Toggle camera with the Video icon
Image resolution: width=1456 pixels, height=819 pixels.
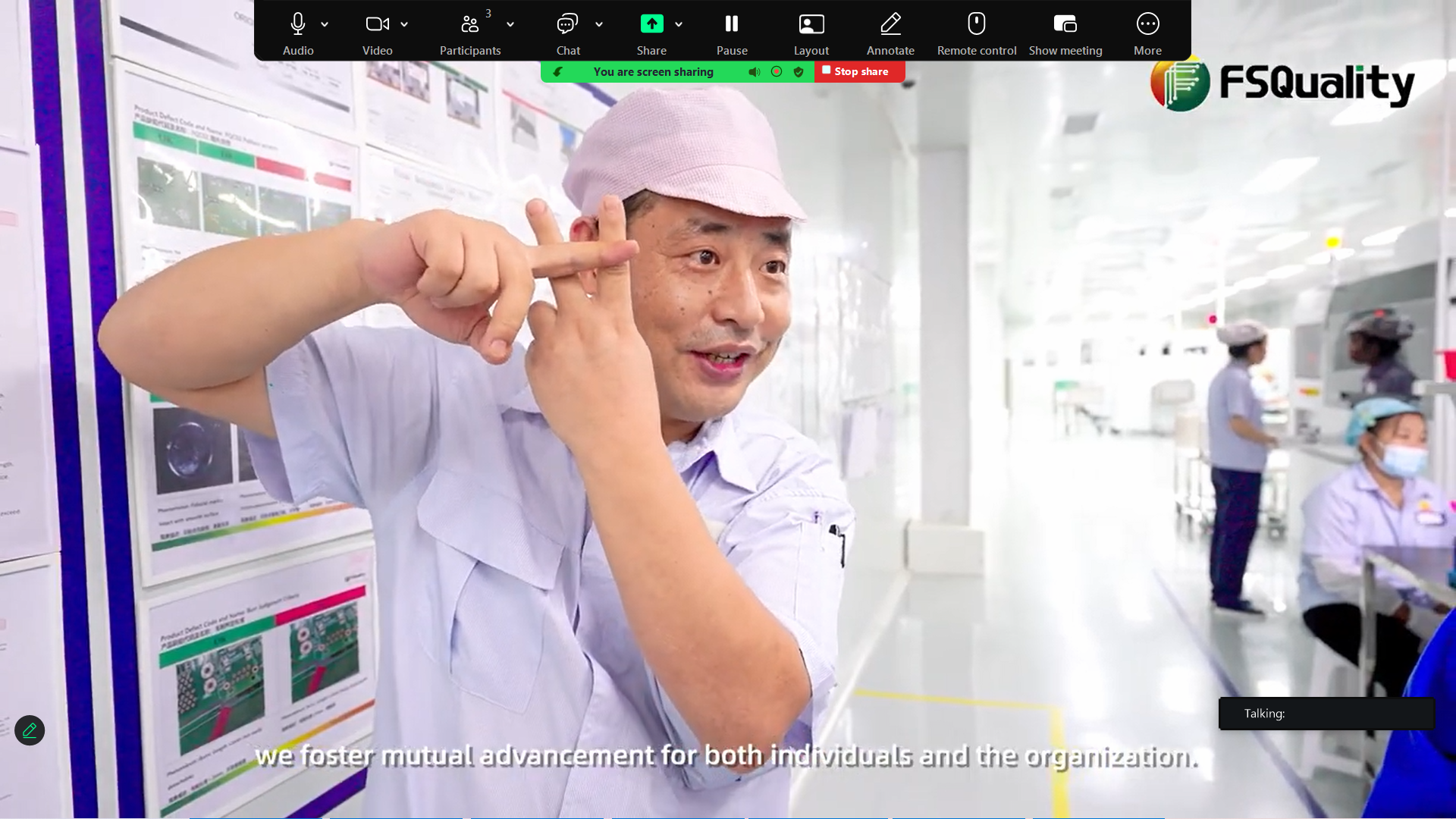coord(377,24)
